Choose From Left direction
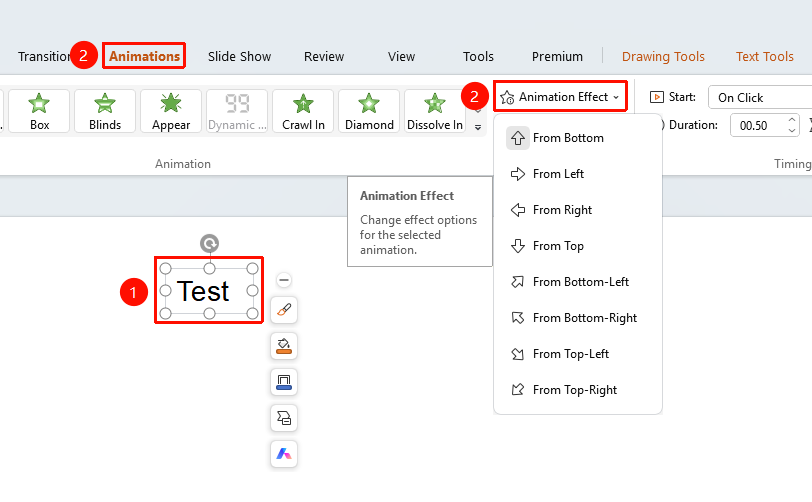 (578, 174)
